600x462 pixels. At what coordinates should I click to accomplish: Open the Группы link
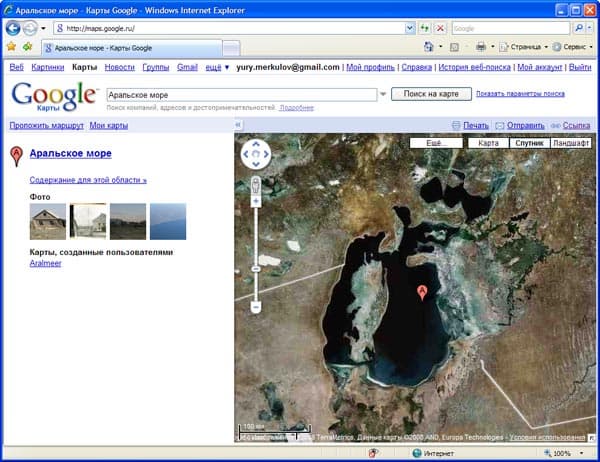click(x=156, y=67)
